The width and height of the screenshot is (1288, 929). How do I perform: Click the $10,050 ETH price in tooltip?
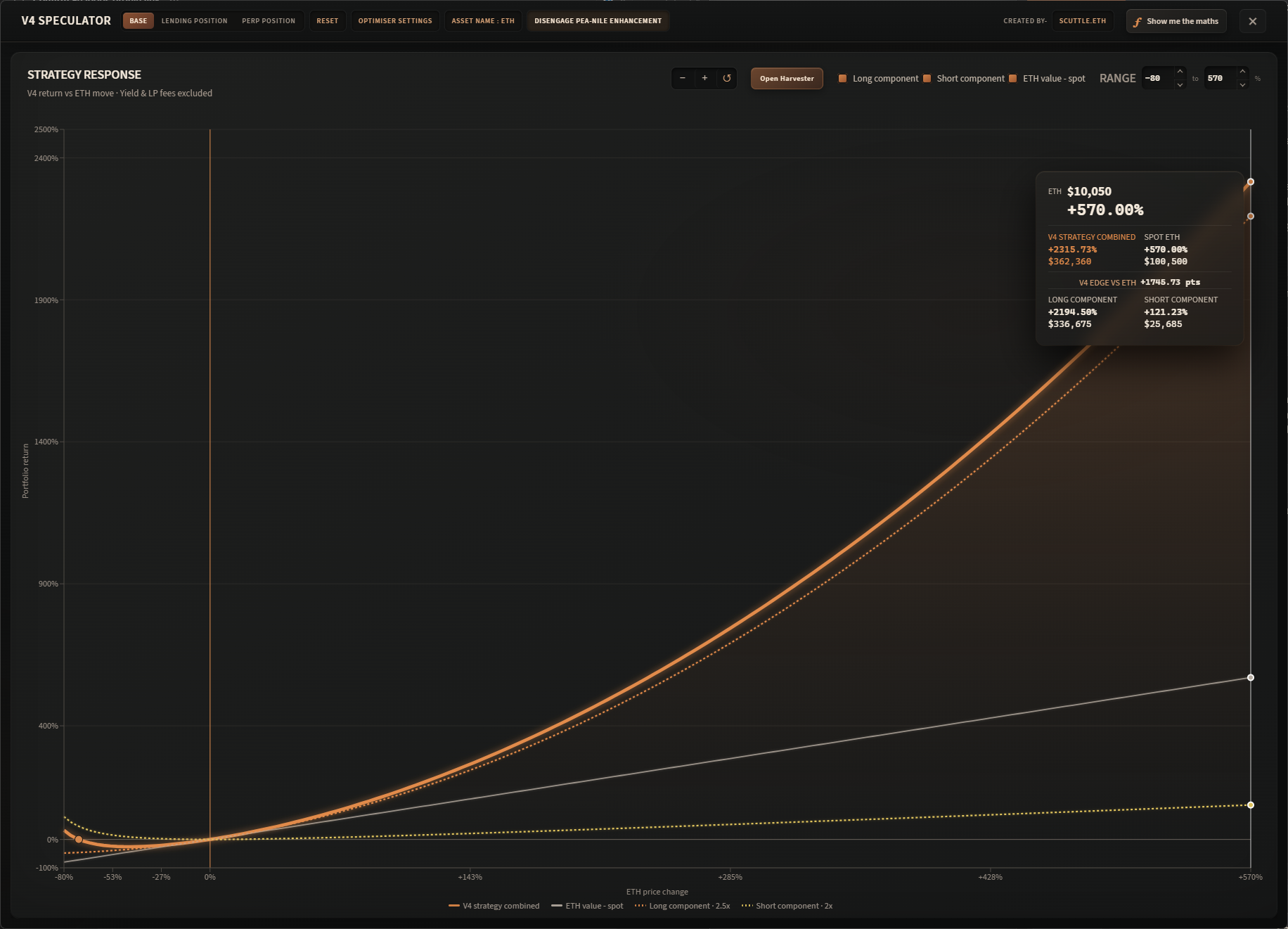coord(1089,191)
